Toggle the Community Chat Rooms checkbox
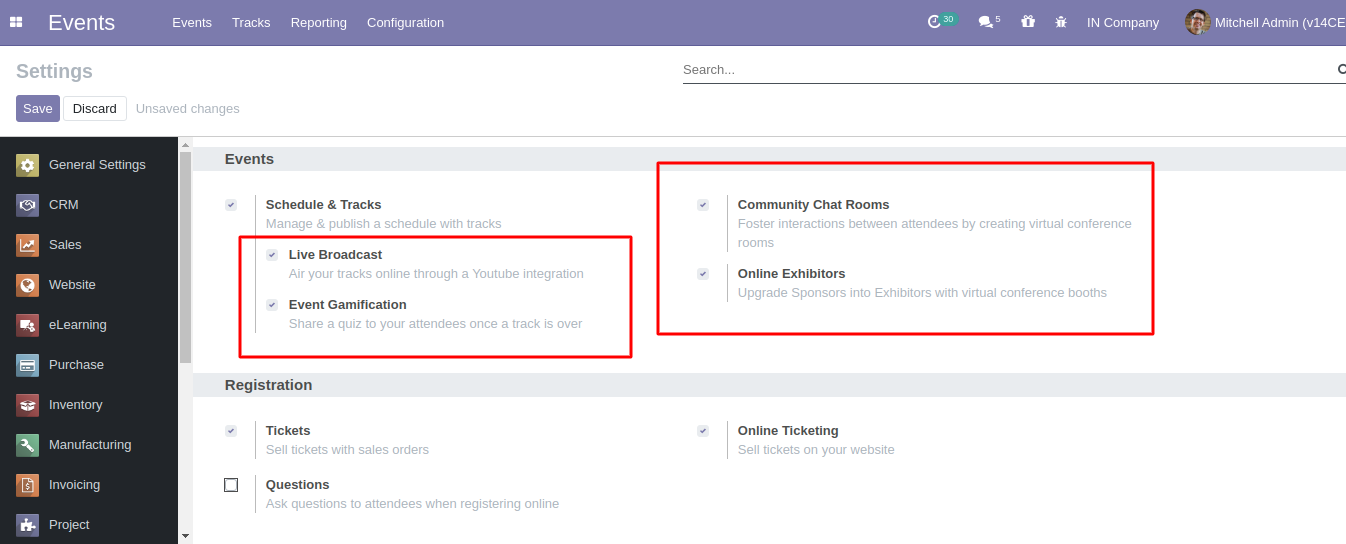The width and height of the screenshot is (1346, 544). 703,205
